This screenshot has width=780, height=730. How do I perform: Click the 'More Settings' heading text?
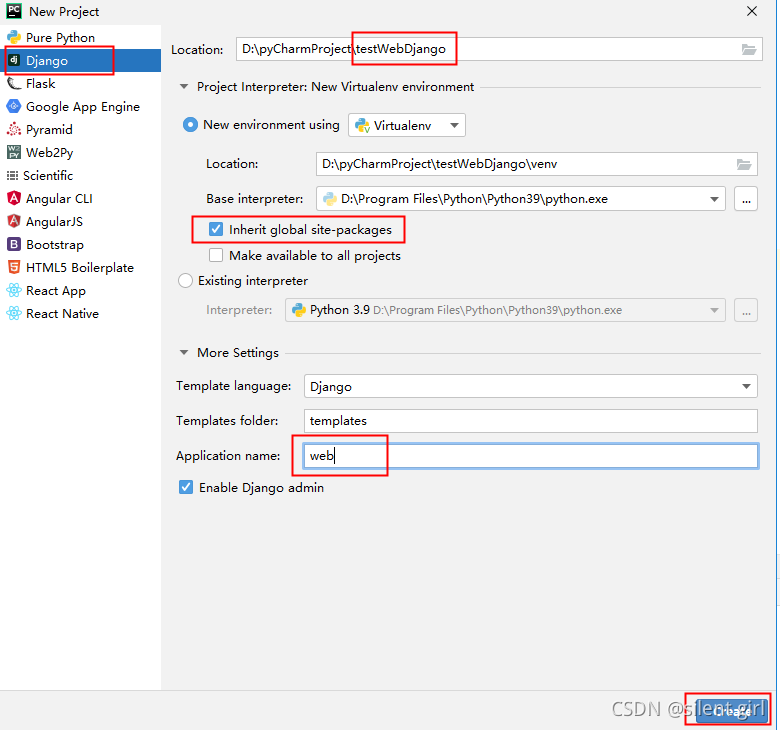click(x=238, y=353)
